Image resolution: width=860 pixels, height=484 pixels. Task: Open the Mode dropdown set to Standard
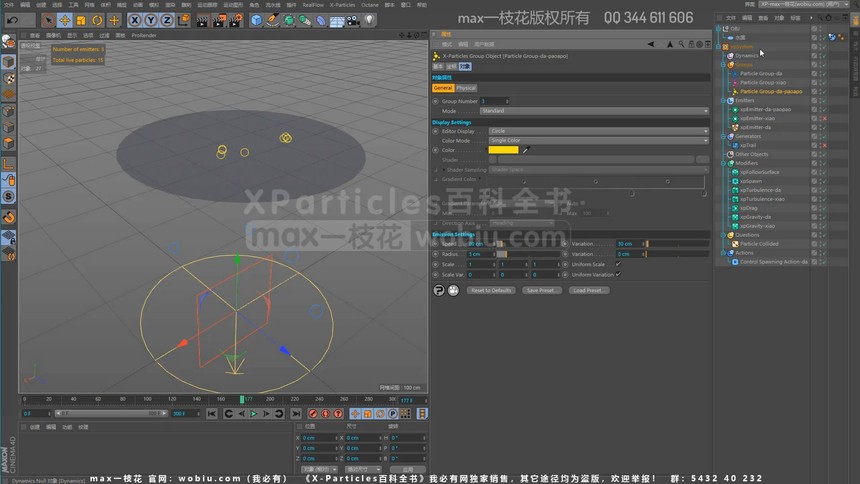click(x=594, y=111)
